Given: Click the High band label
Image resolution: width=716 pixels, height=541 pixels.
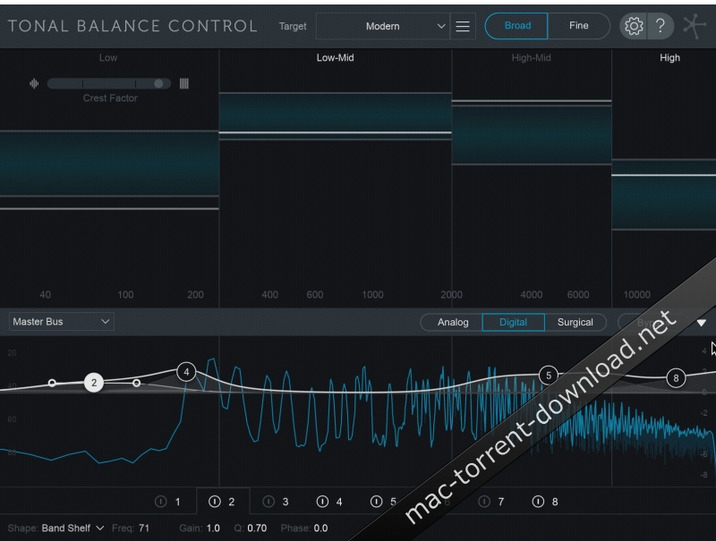Looking at the screenshot, I should click(x=670, y=58).
